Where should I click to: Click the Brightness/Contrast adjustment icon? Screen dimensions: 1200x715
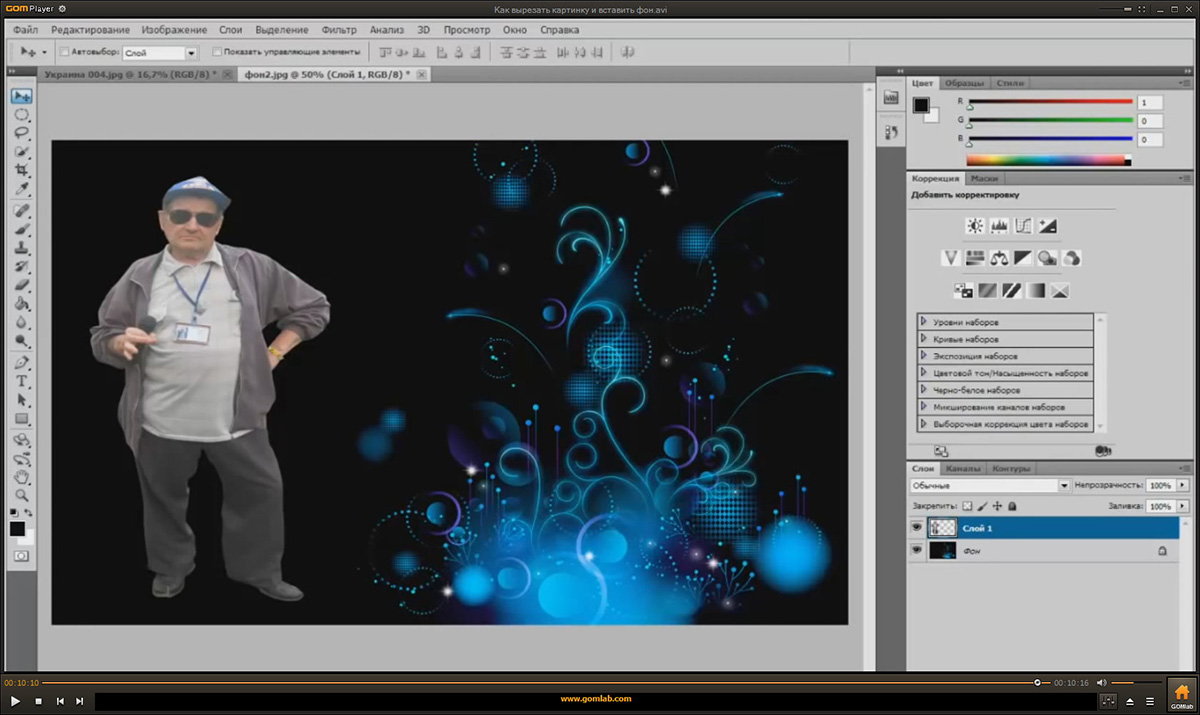pos(974,226)
